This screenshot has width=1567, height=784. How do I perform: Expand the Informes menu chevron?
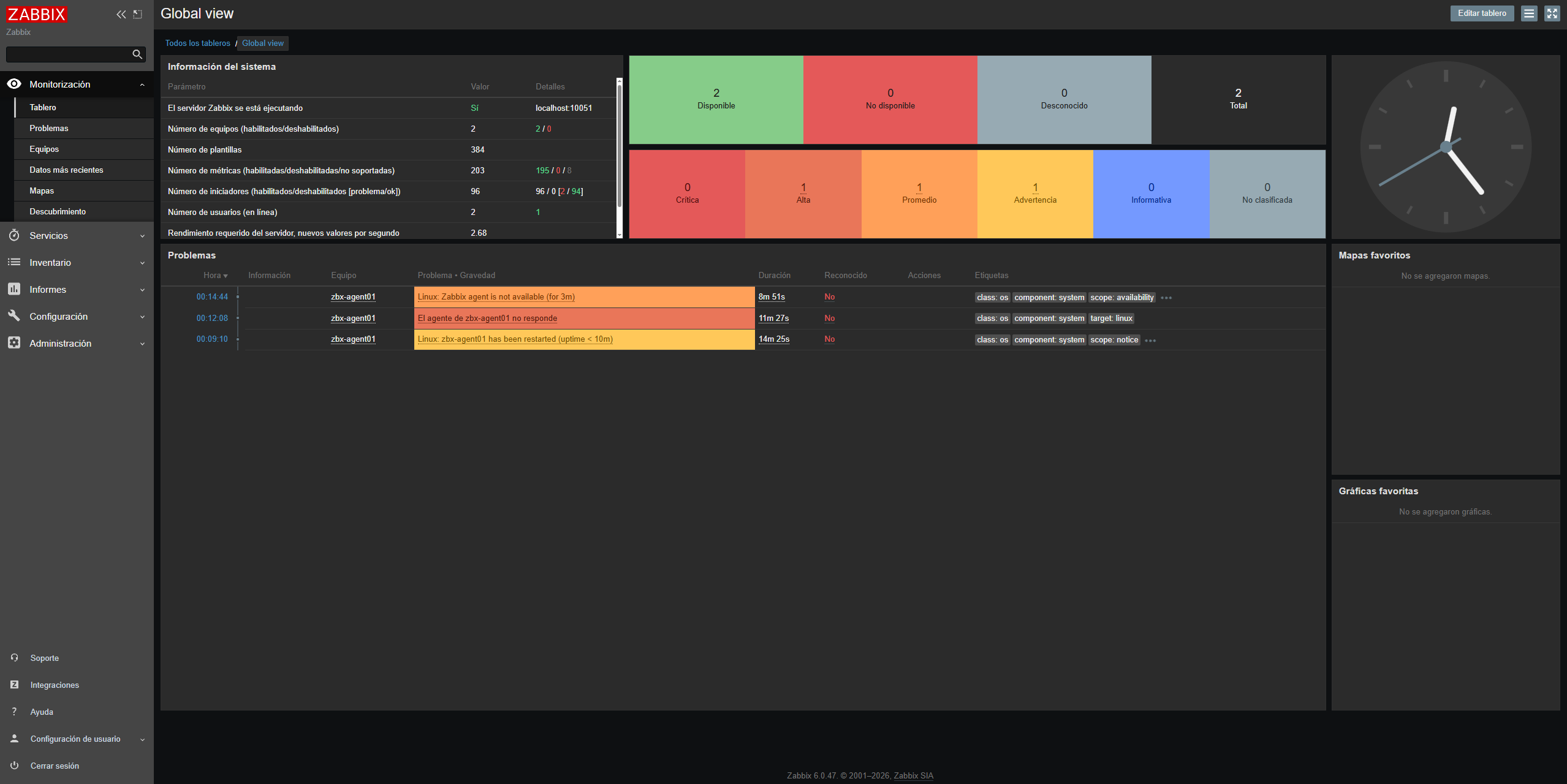[x=142, y=290]
